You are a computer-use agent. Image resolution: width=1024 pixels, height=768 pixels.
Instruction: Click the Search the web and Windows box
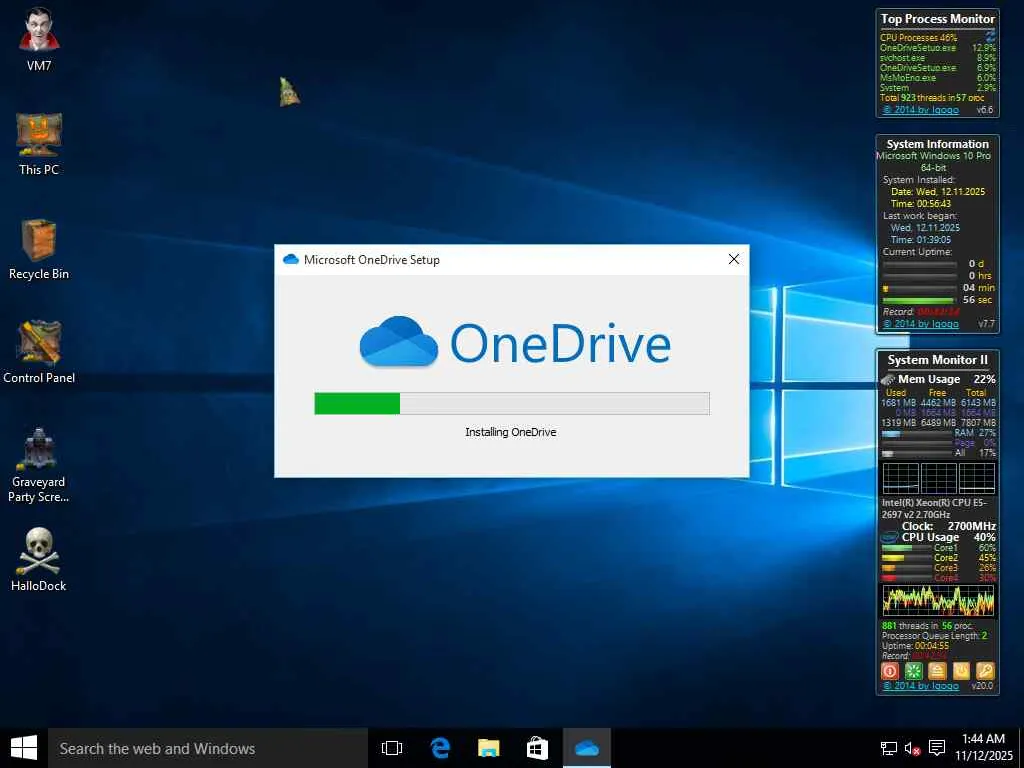[x=208, y=748]
